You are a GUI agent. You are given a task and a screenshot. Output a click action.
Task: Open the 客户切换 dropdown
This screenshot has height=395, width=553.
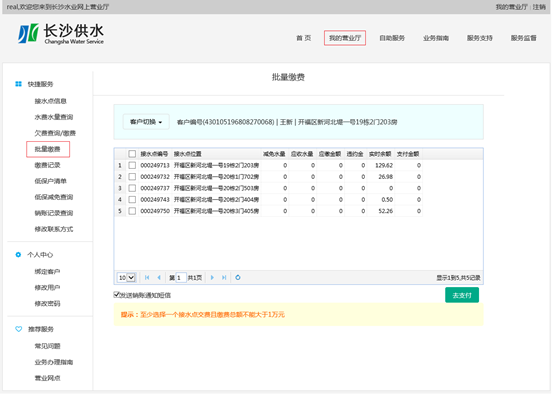(146, 122)
